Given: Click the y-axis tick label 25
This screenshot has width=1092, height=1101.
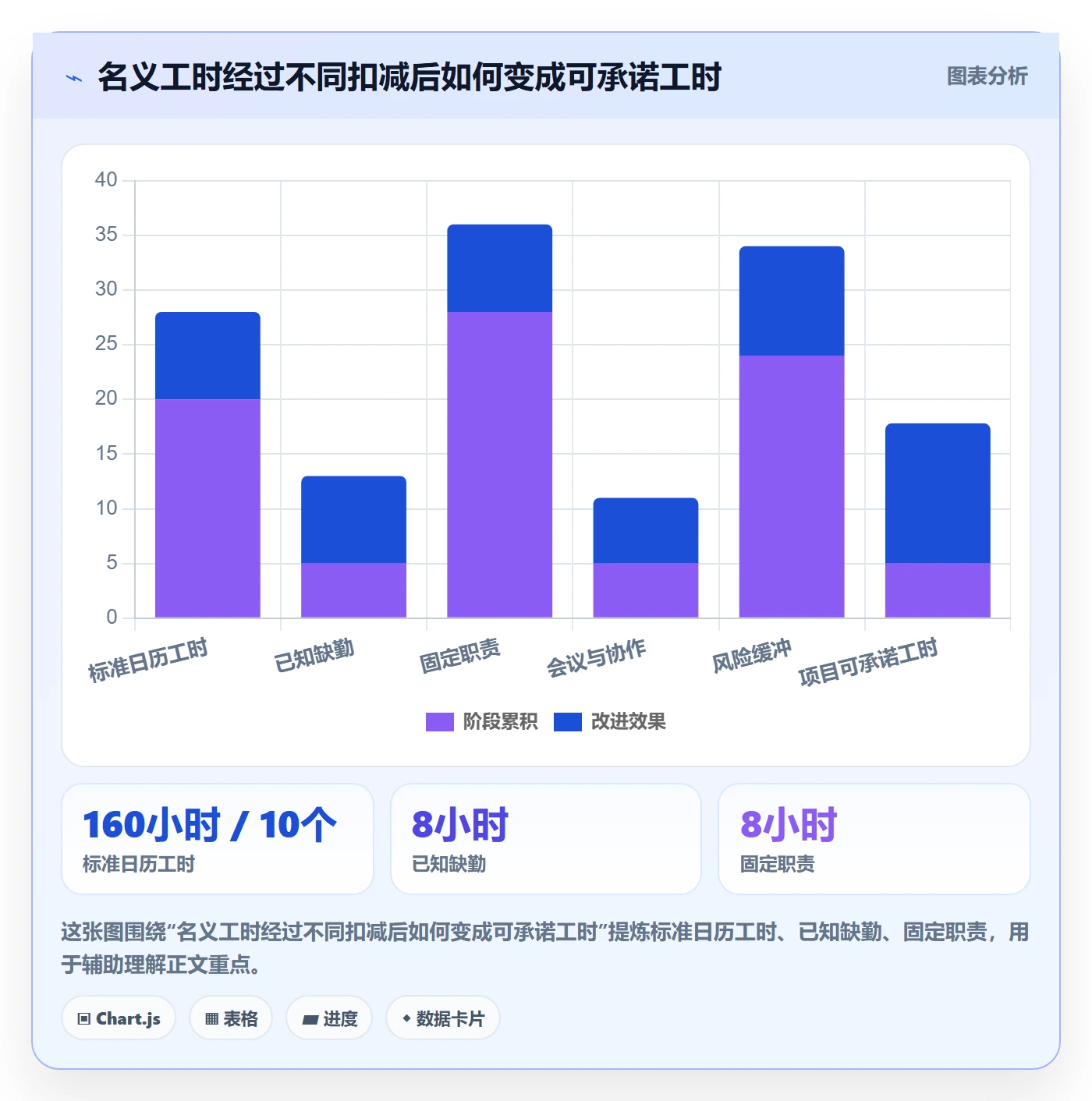Looking at the screenshot, I should 106,344.
